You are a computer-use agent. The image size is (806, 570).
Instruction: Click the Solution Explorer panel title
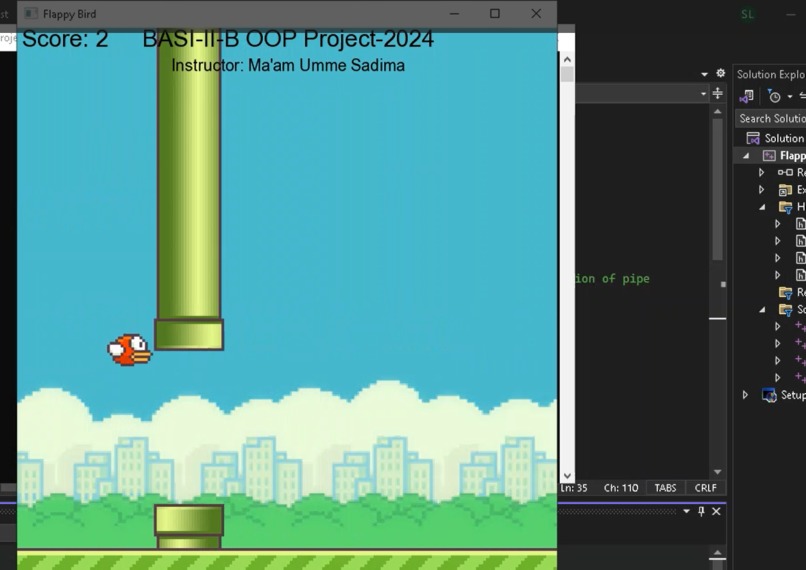[771, 75]
